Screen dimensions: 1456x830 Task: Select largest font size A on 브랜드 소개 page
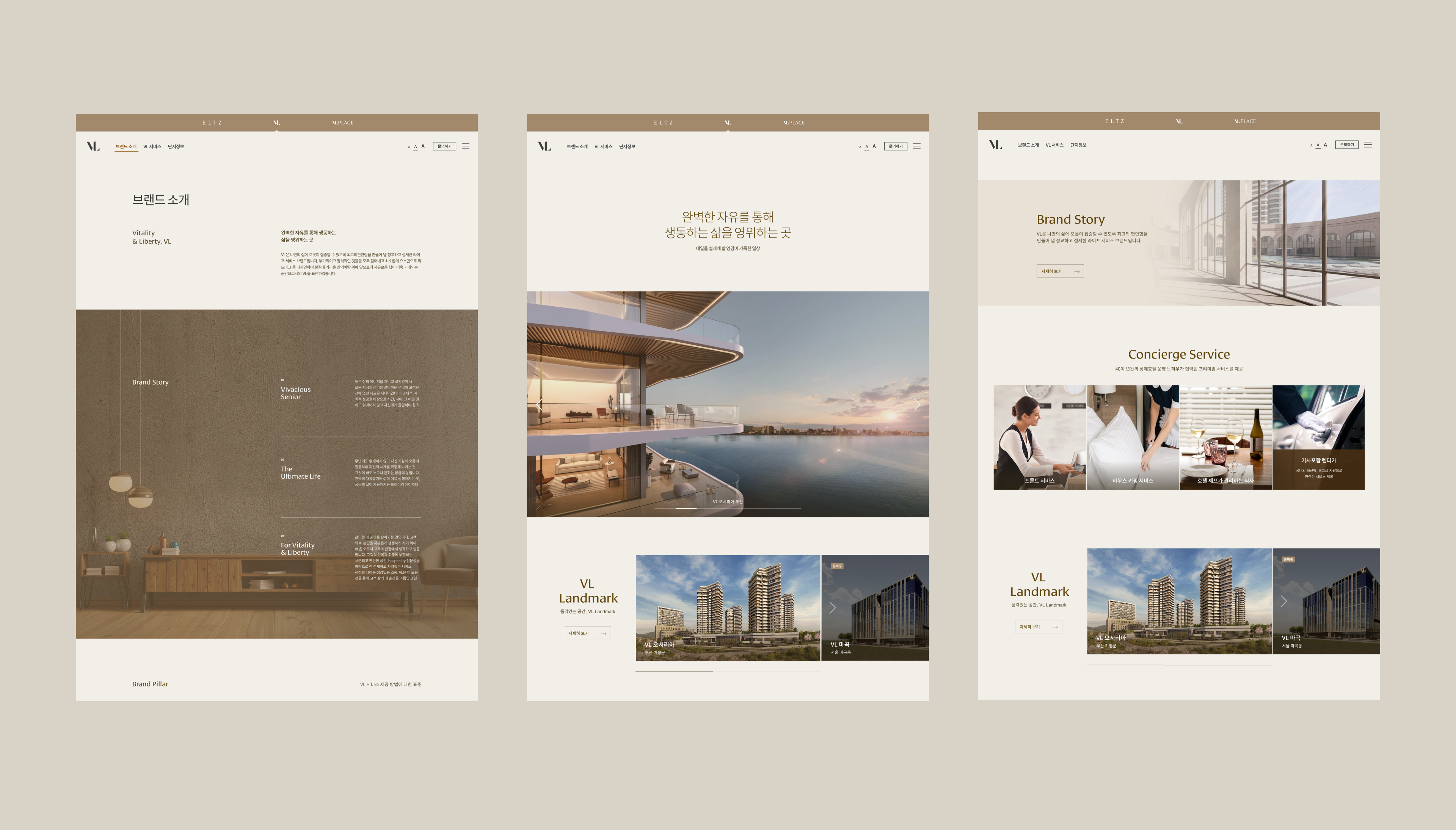point(423,147)
